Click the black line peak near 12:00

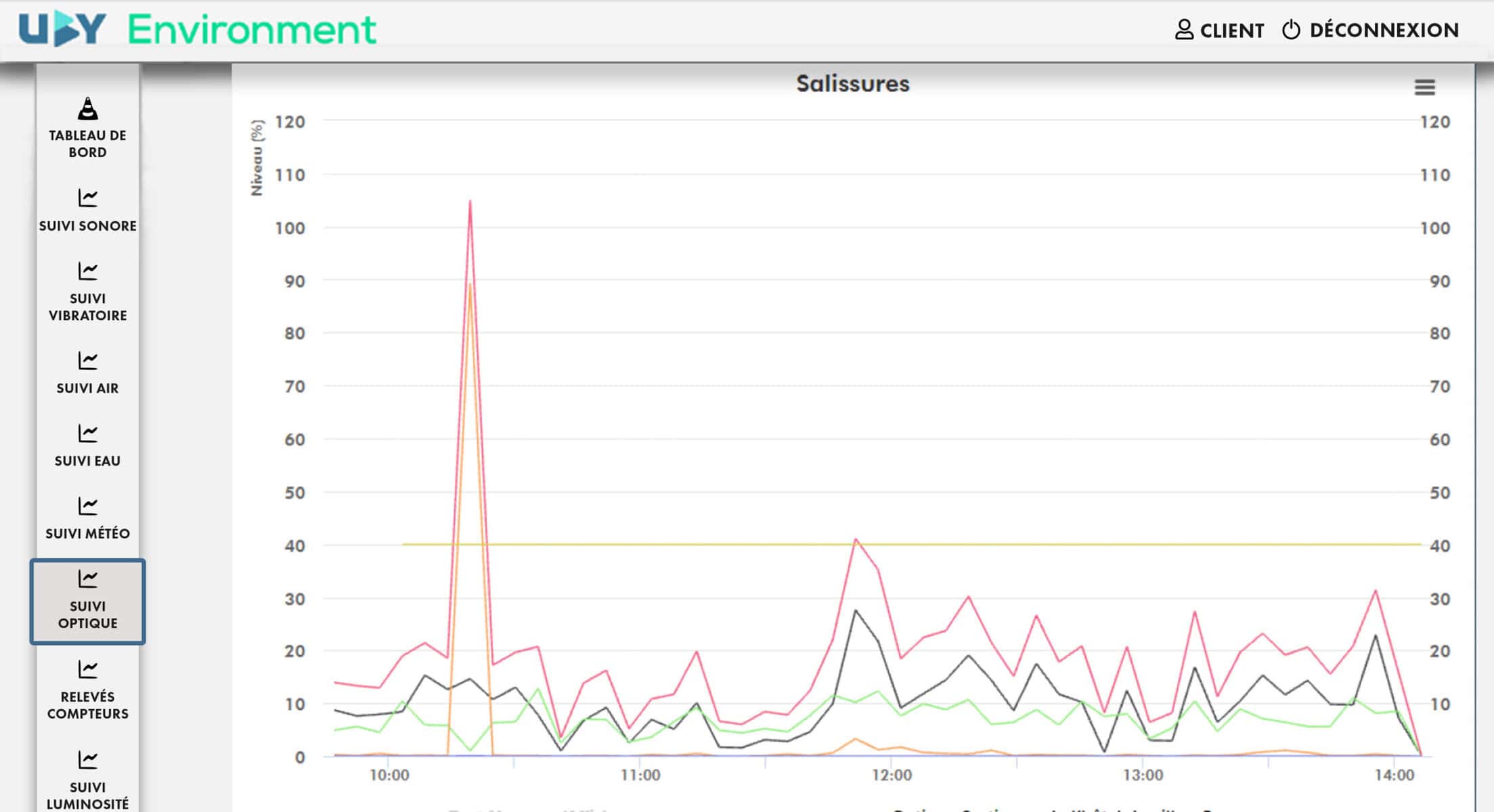tap(856, 611)
